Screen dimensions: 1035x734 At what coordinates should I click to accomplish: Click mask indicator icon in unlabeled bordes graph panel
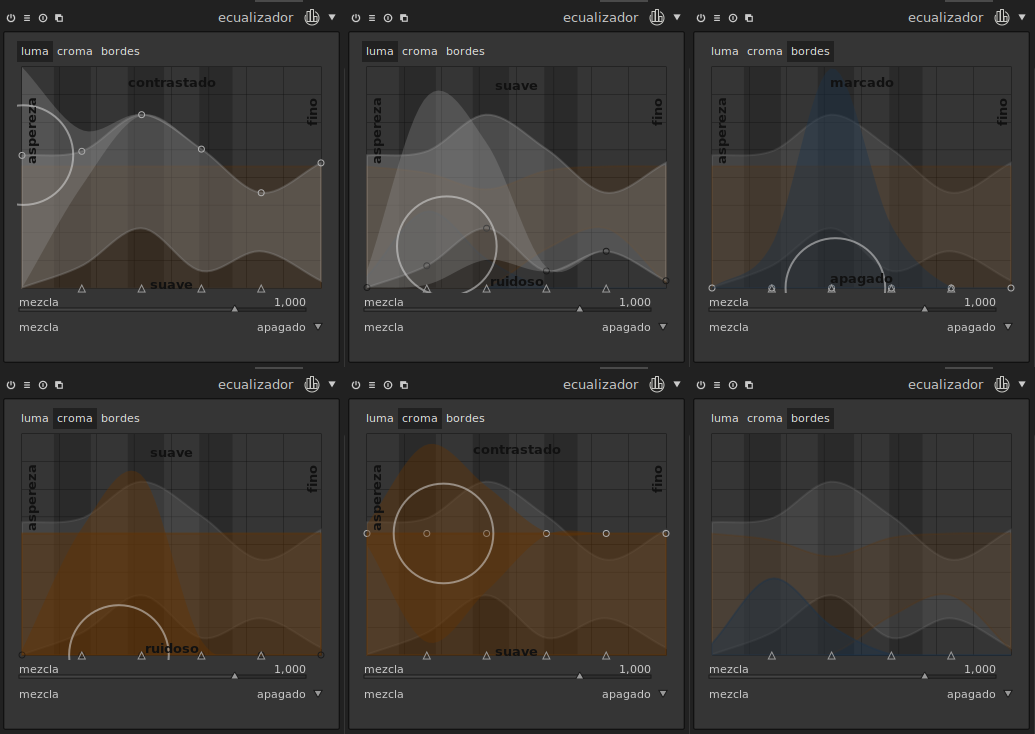coord(1001,384)
